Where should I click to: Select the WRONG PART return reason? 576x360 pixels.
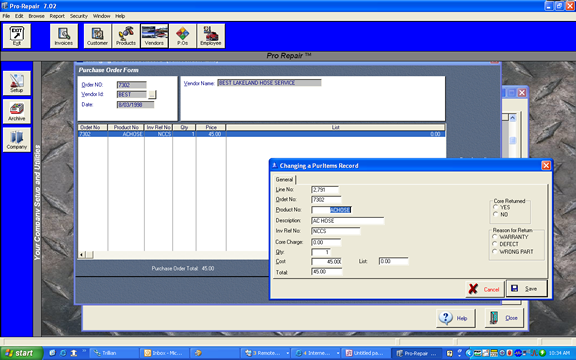[495, 252]
